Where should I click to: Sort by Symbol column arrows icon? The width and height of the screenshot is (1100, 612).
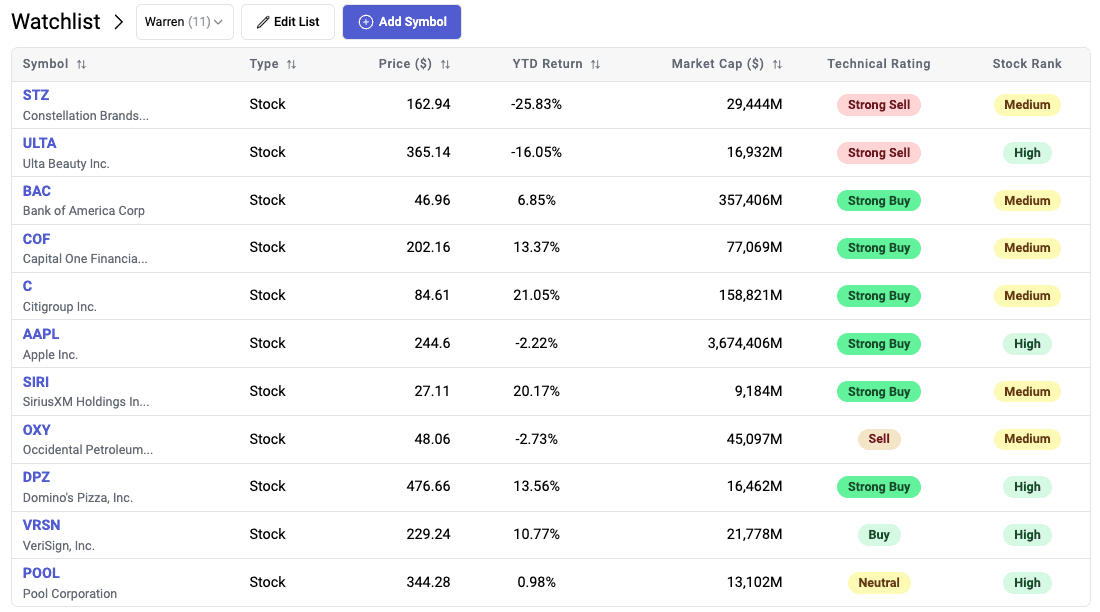pos(82,64)
